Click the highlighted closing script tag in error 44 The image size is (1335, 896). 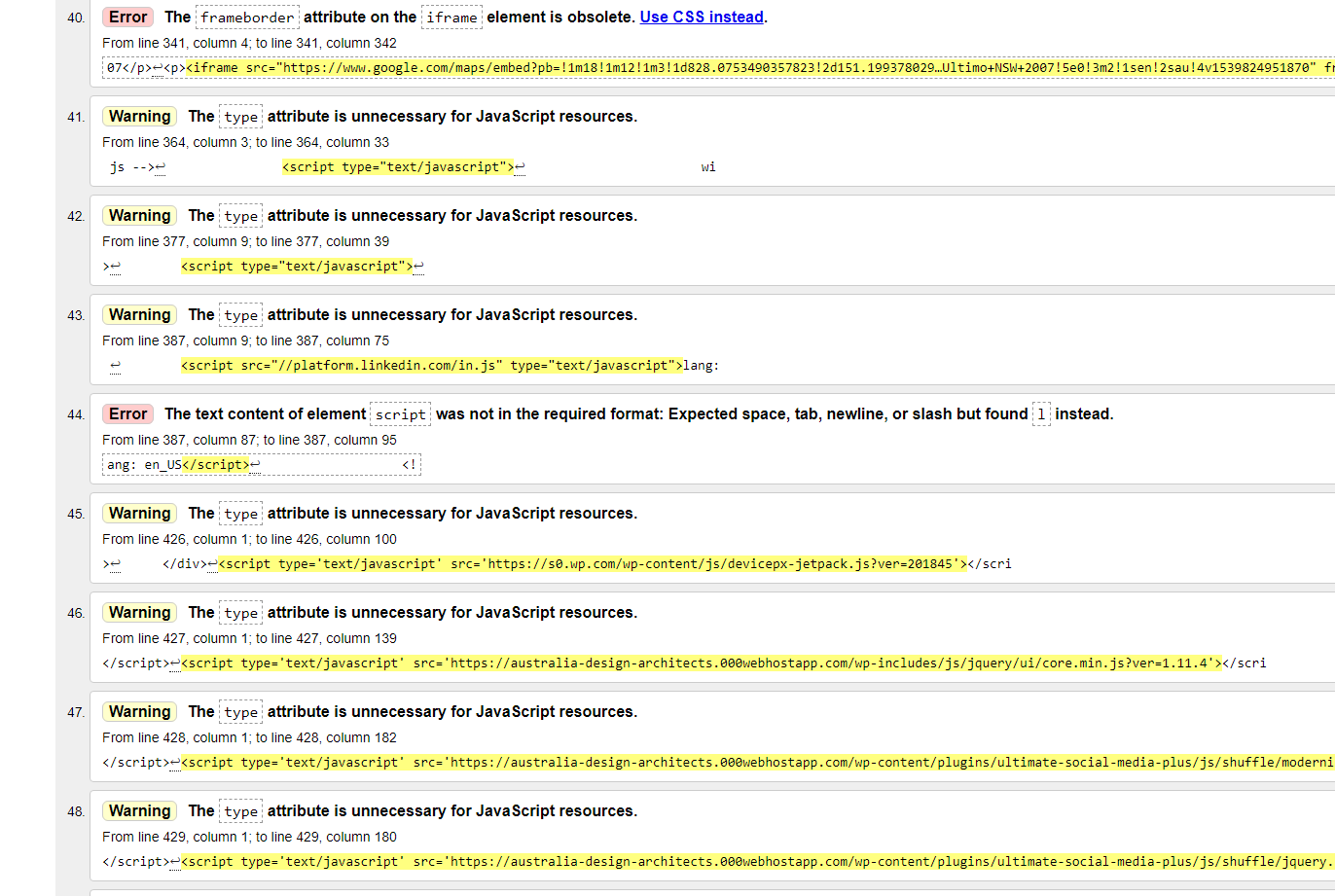pos(215,465)
